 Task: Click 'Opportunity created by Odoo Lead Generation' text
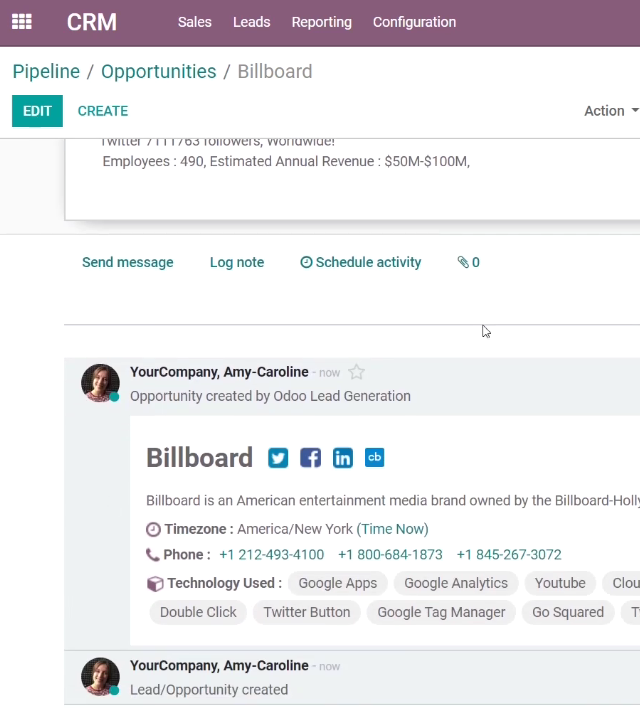[x=270, y=396]
